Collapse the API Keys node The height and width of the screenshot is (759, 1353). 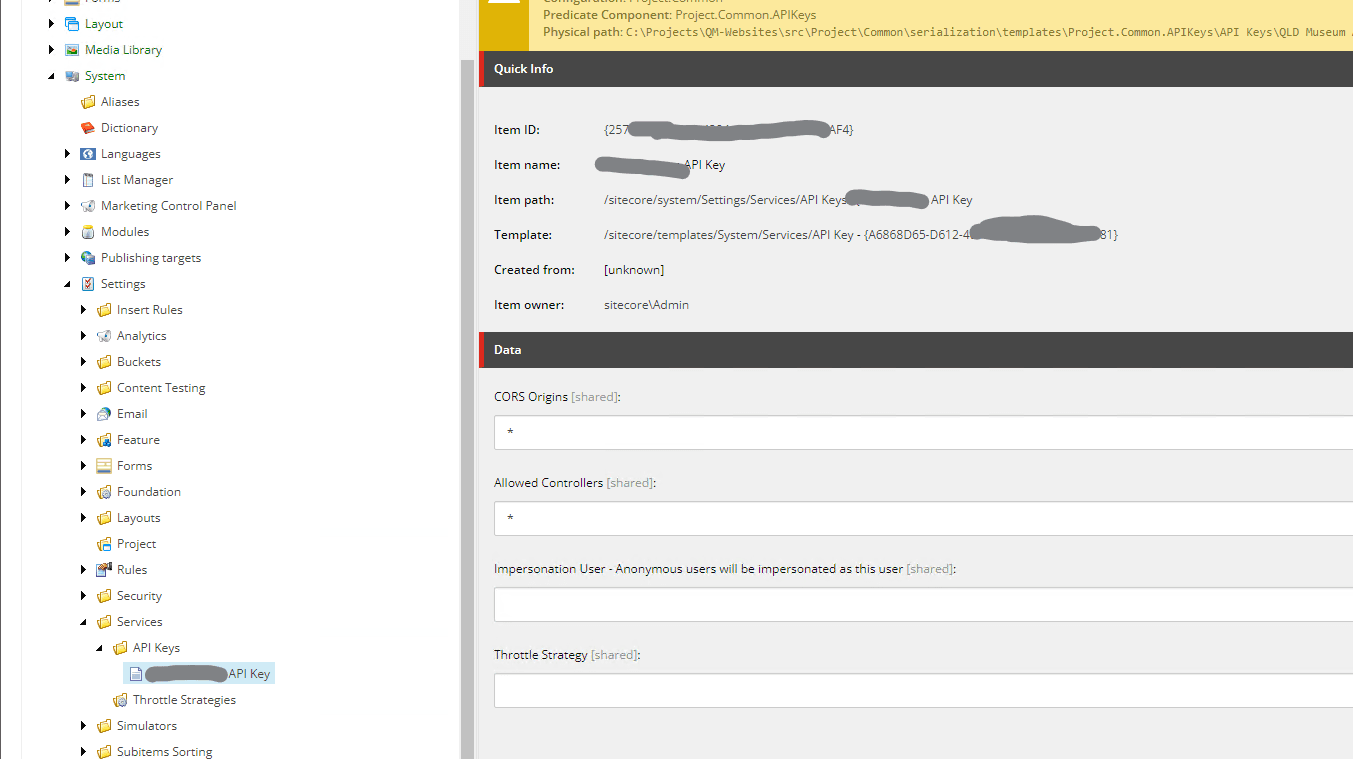[100, 648]
